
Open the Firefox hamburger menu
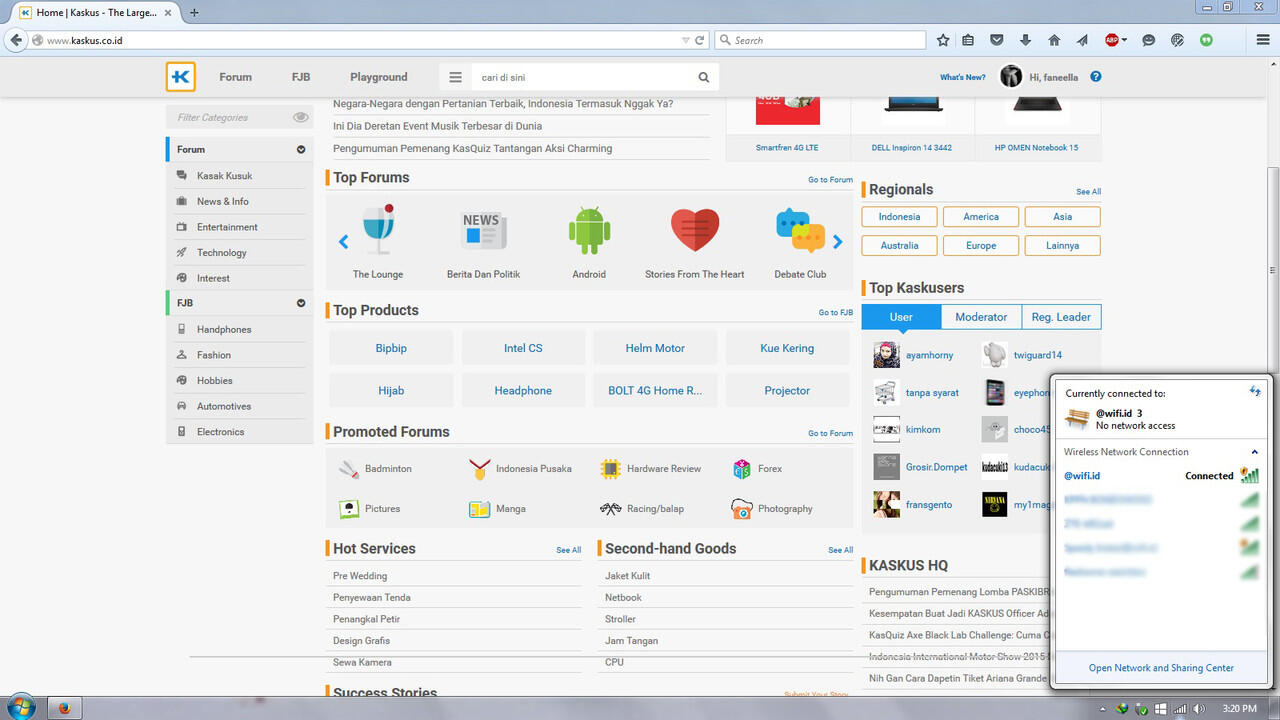1263,40
